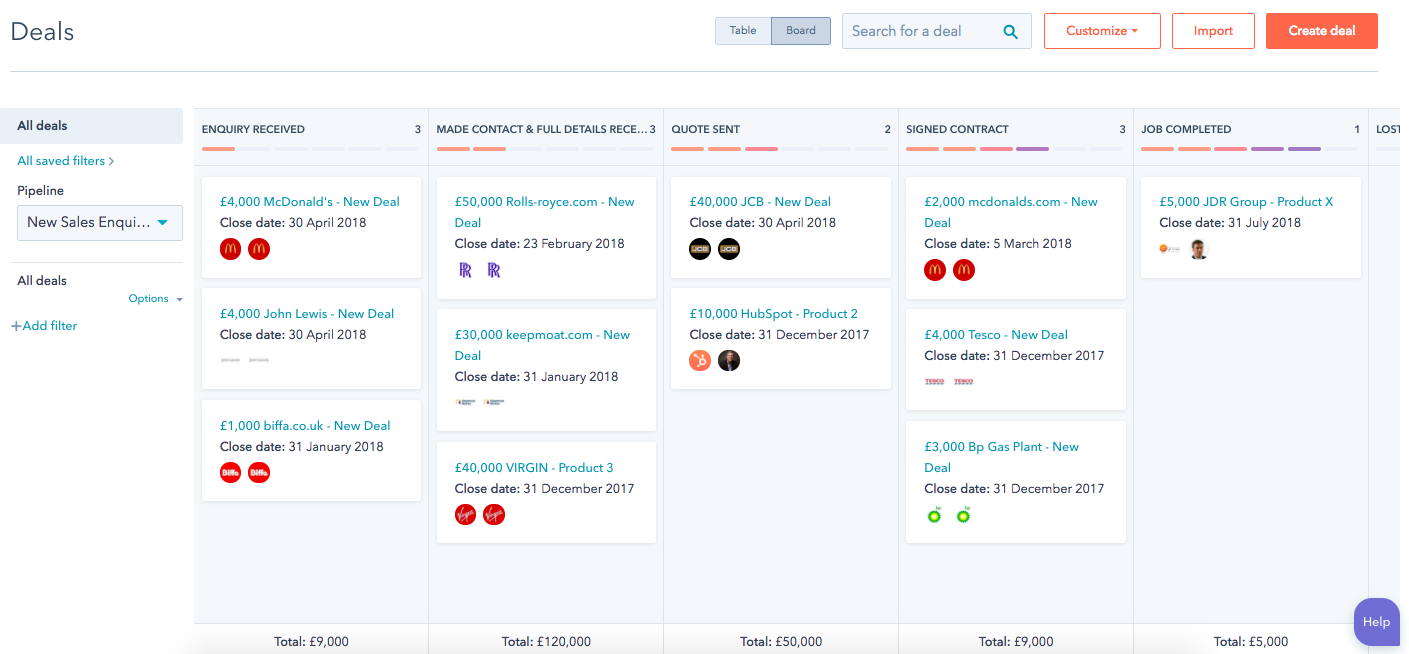Open the Customize dropdown
This screenshot has height=654, width=1409.
pos(1102,31)
